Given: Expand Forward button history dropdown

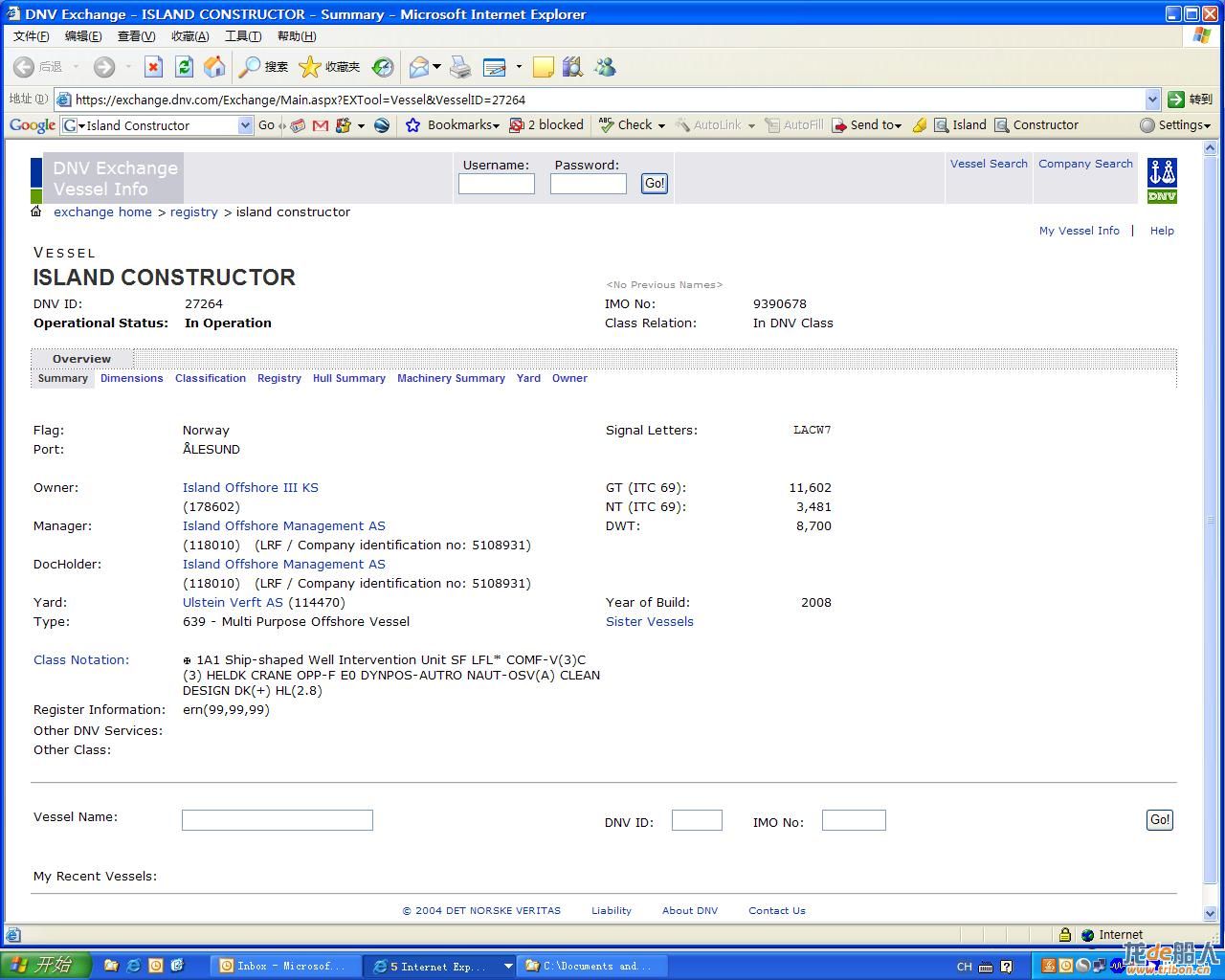Looking at the screenshot, I should (x=127, y=67).
